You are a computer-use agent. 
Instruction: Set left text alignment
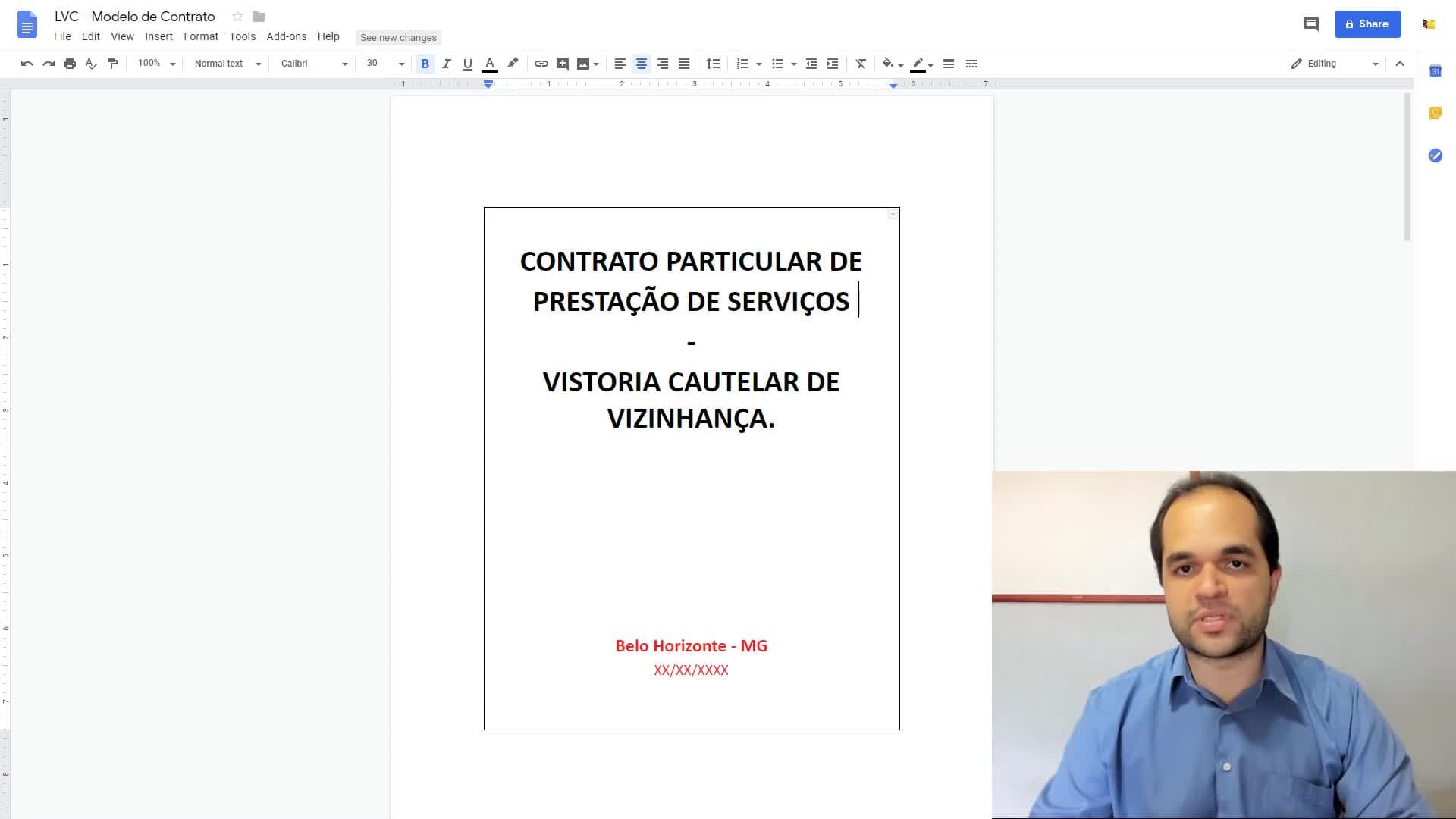coord(620,64)
